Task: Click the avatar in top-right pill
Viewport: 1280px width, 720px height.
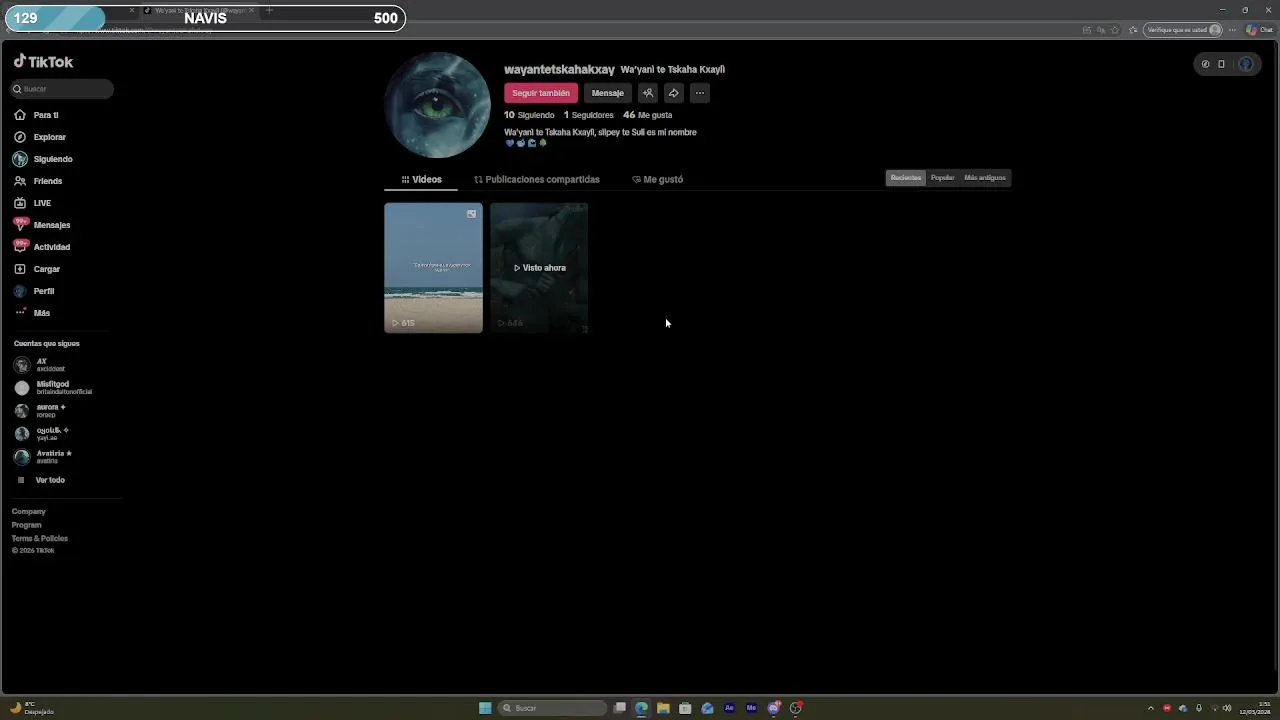Action: 1245,64
